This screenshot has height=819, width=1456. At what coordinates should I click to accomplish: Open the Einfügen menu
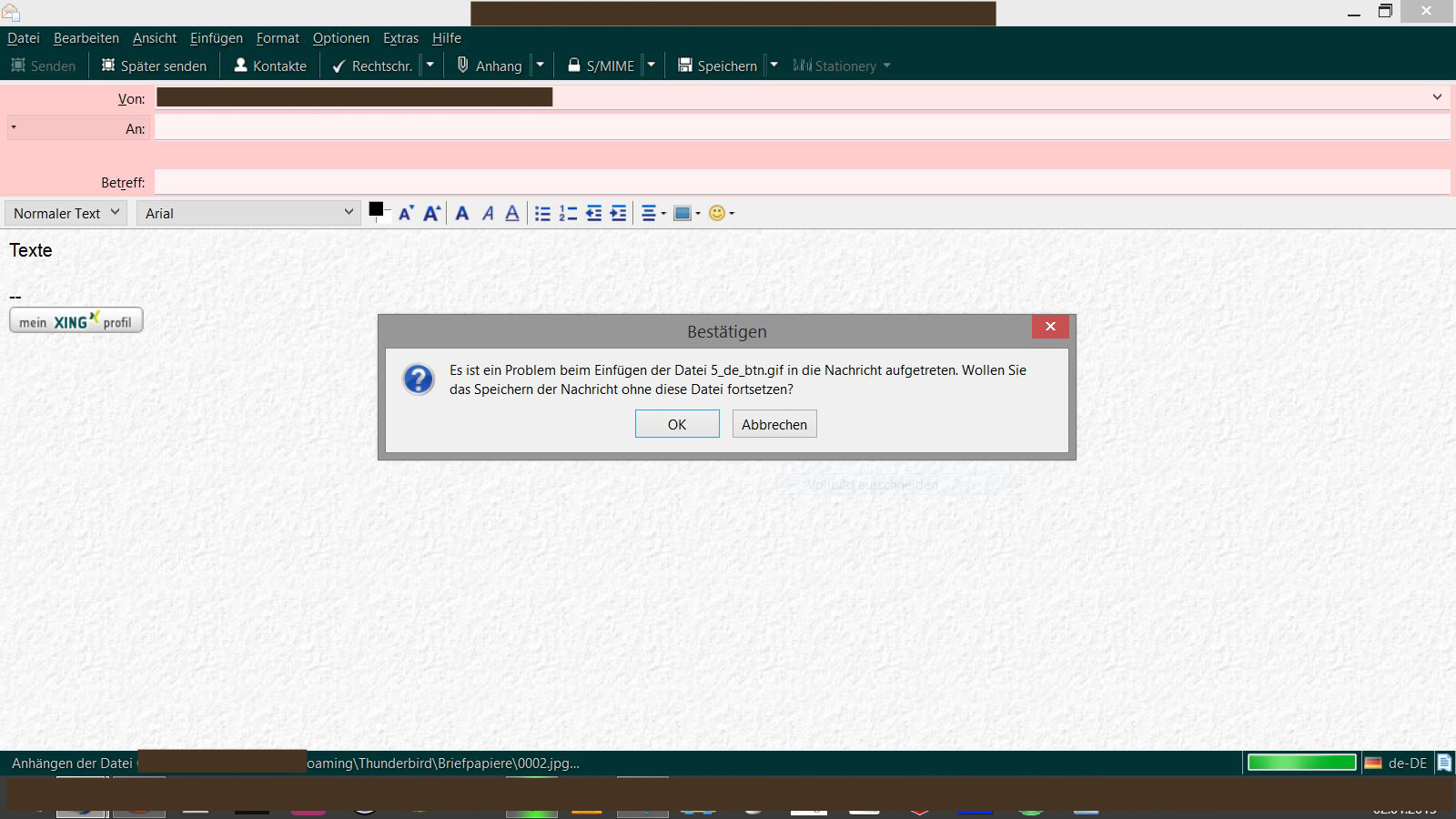pos(216,38)
